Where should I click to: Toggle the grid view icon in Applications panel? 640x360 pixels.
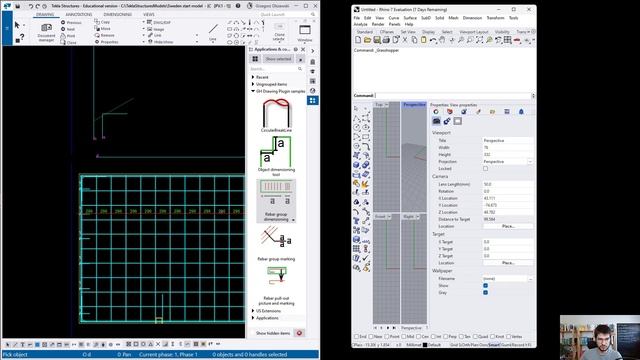[255, 59]
